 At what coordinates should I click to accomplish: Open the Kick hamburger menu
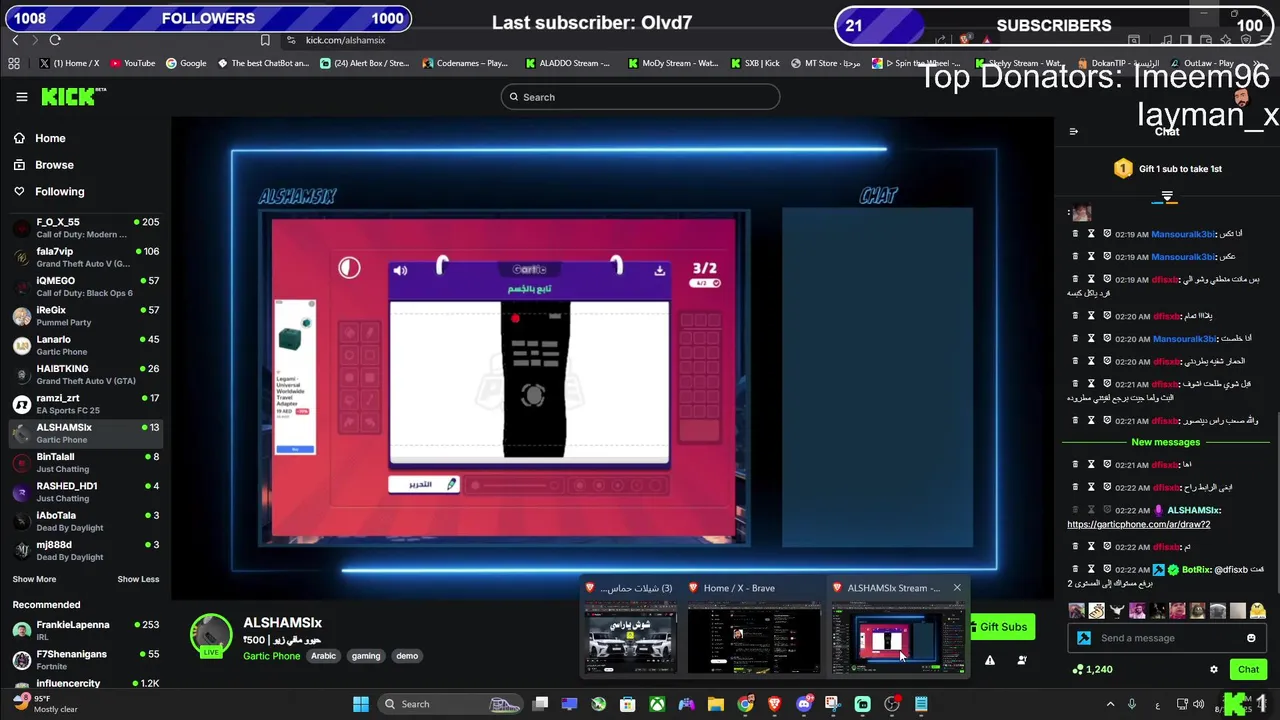coord(22,97)
